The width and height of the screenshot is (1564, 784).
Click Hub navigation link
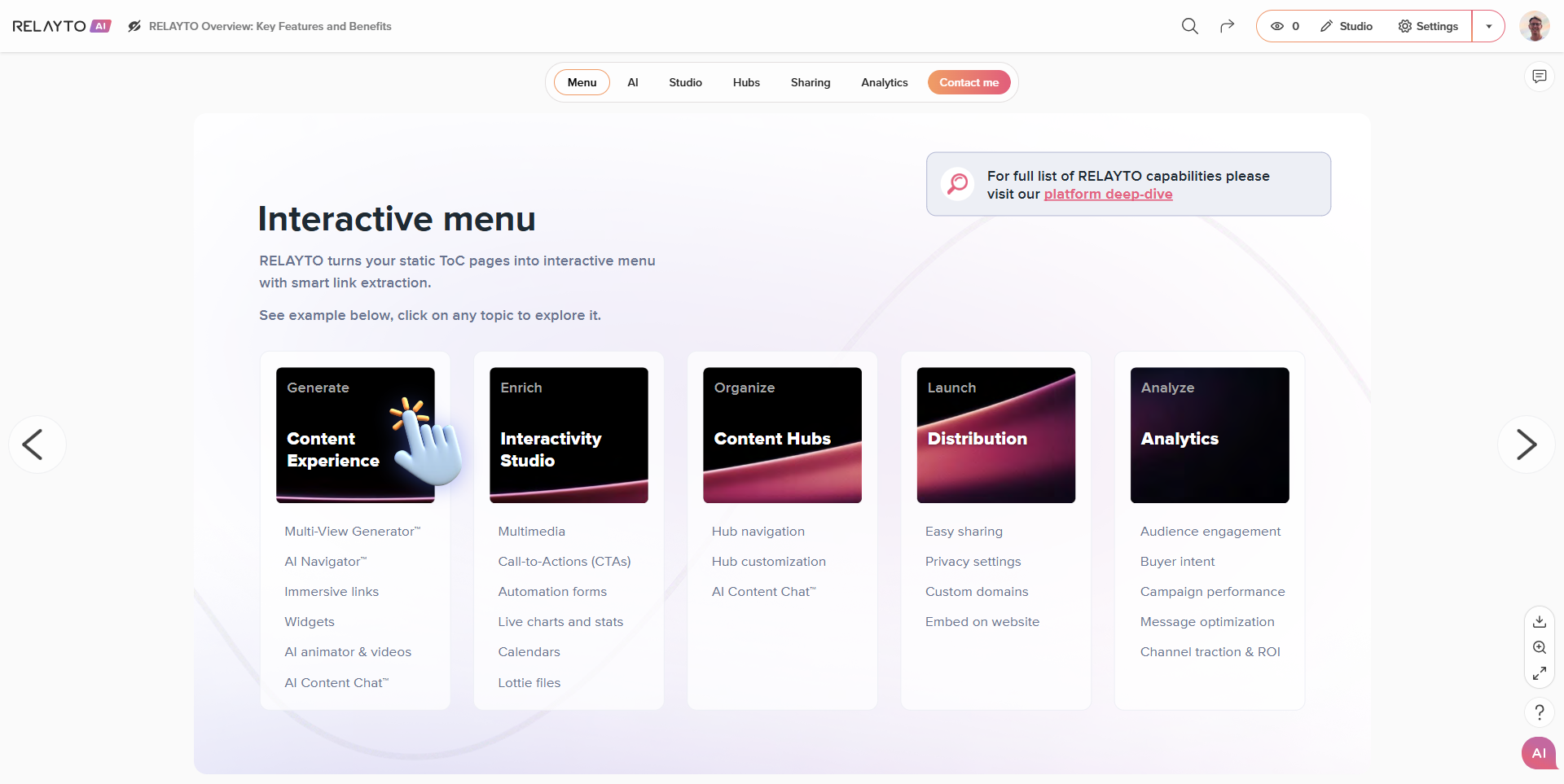[758, 531]
